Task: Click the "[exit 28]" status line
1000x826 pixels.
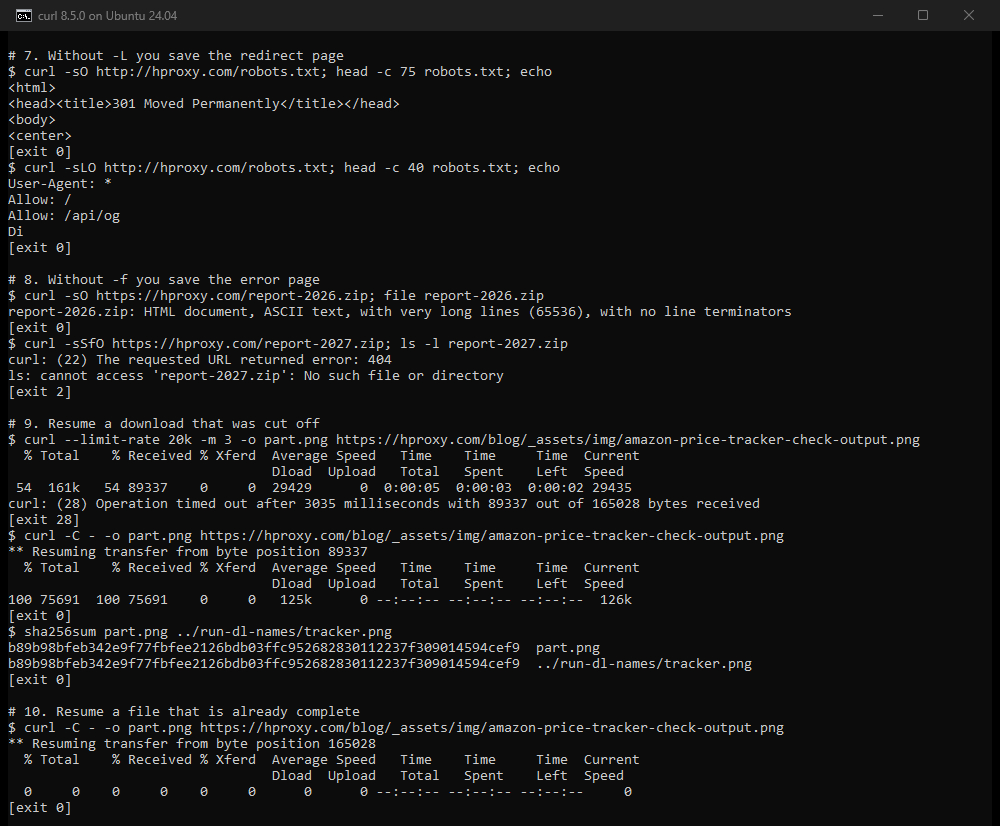Action: pos(43,520)
